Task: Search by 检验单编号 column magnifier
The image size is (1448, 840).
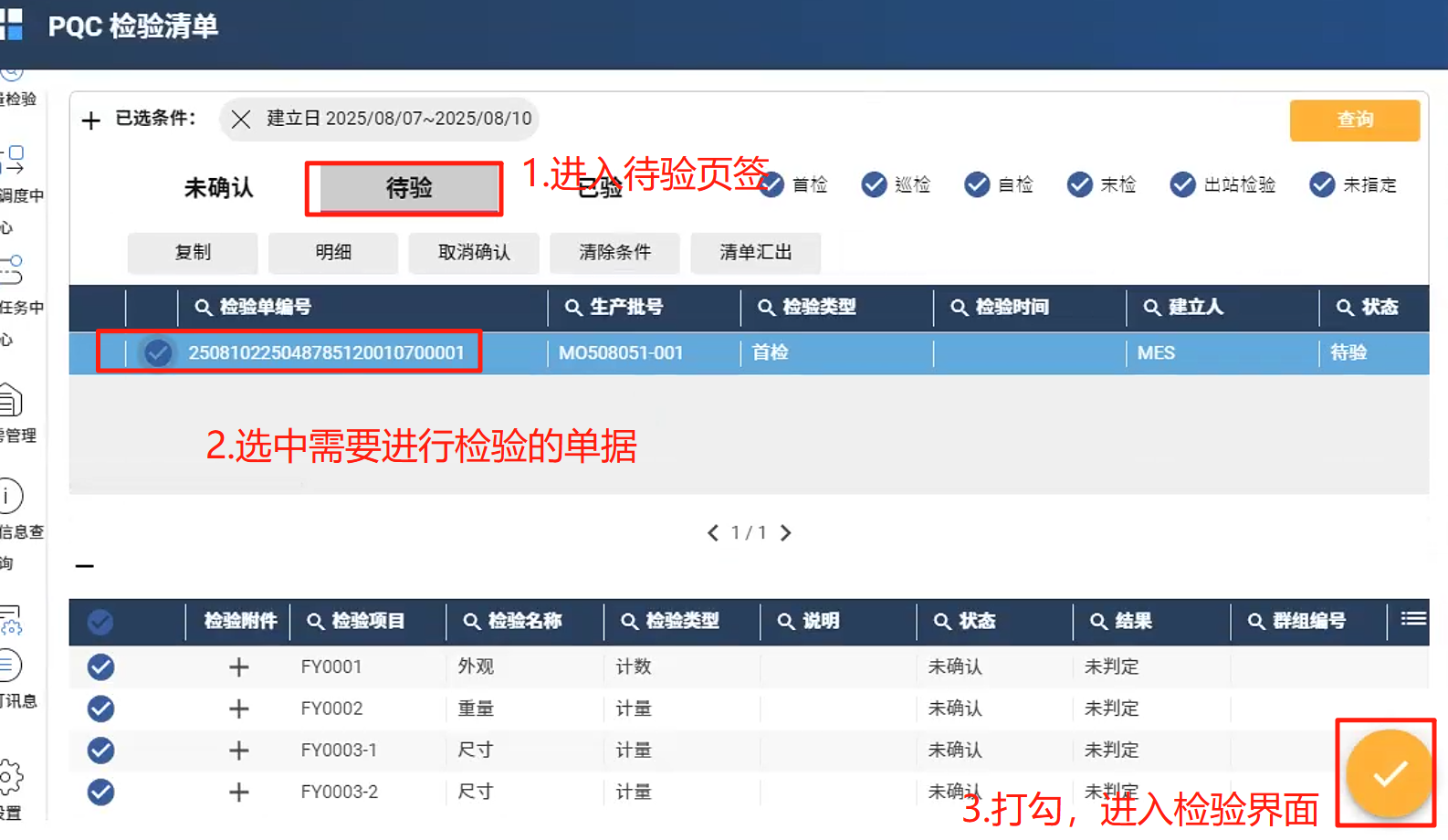Action: point(204,308)
